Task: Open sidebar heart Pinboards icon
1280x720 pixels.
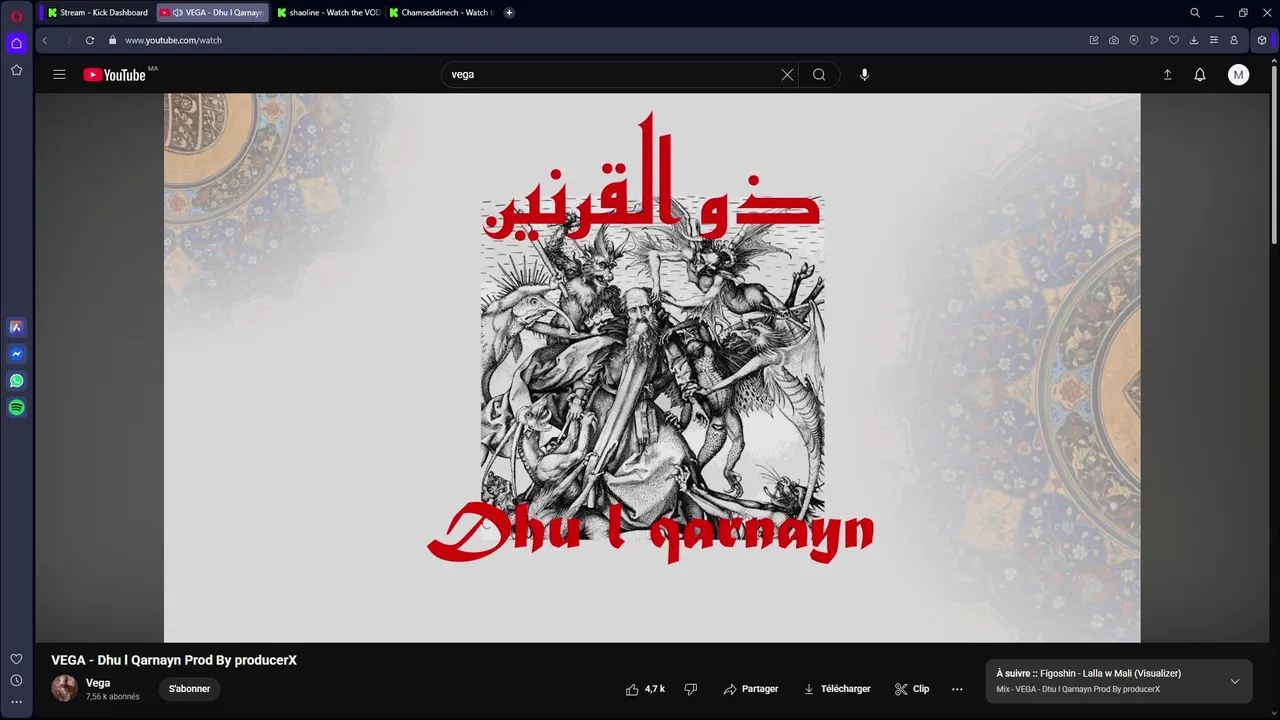Action: pyautogui.click(x=16, y=659)
